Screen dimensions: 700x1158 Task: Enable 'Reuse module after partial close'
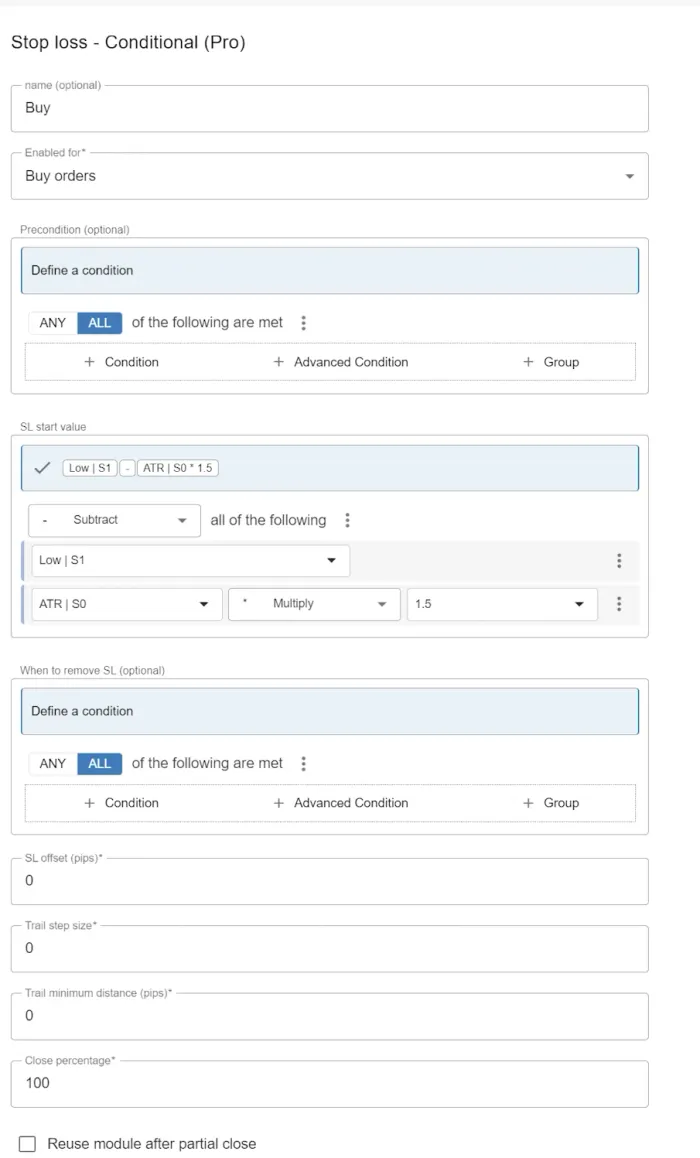tap(27, 1143)
